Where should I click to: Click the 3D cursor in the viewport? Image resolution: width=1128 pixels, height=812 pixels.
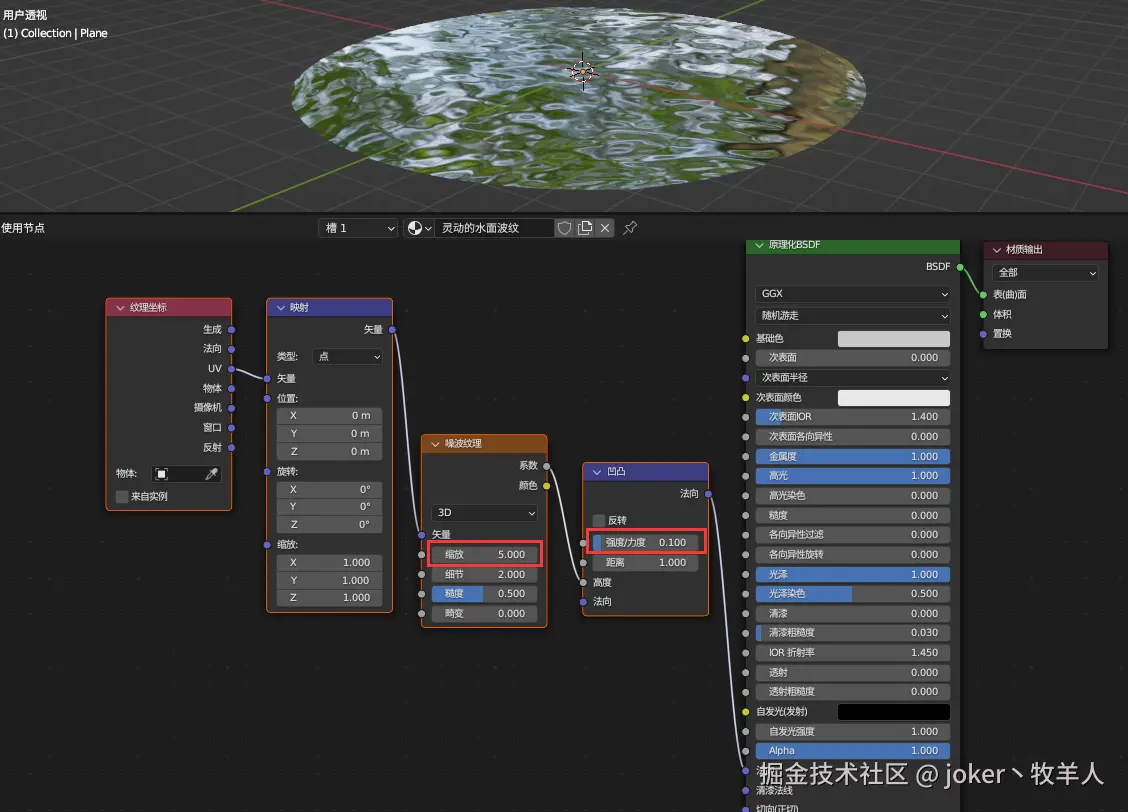(583, 71)
